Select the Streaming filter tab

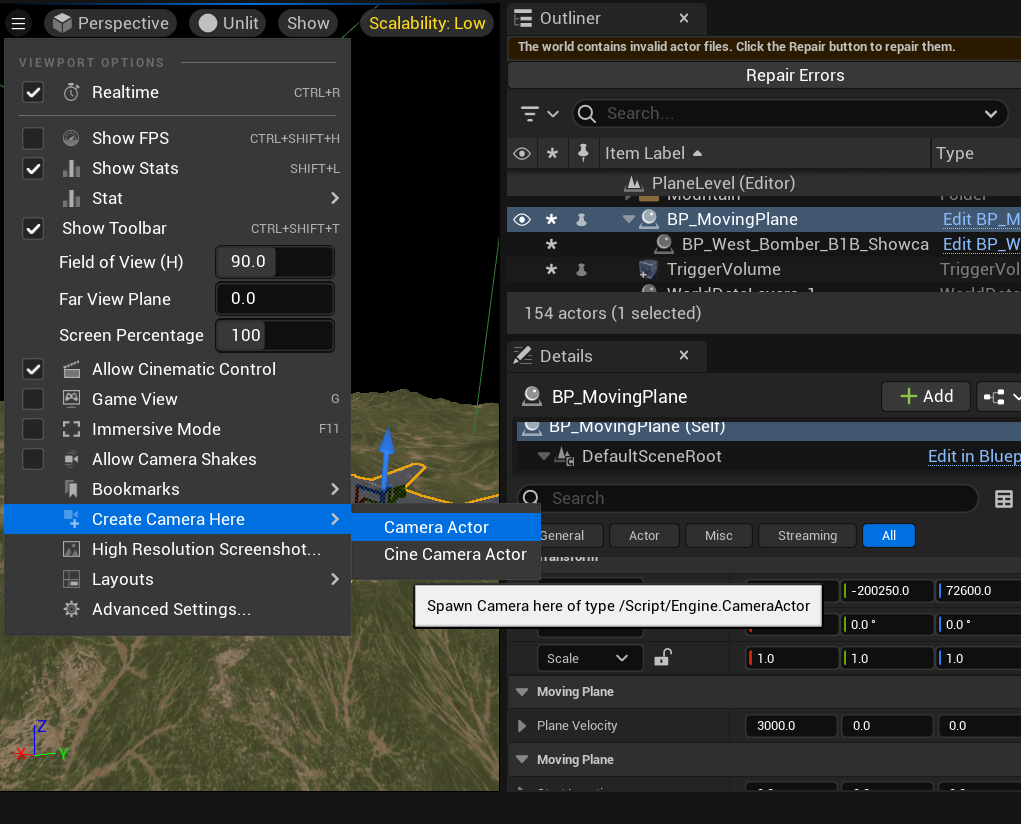pos(807,535)
